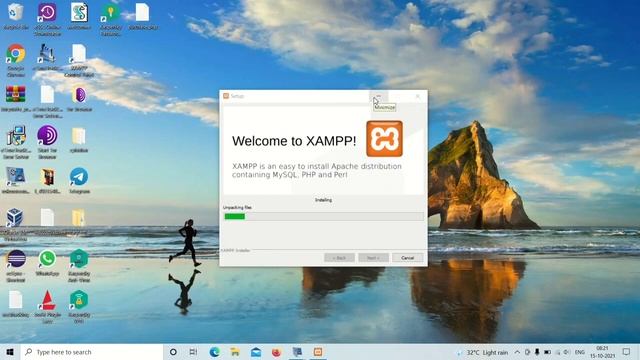The image size is (640, 360).
Task: Open Firefox from taskbar
Action: (x=276, y=352)
